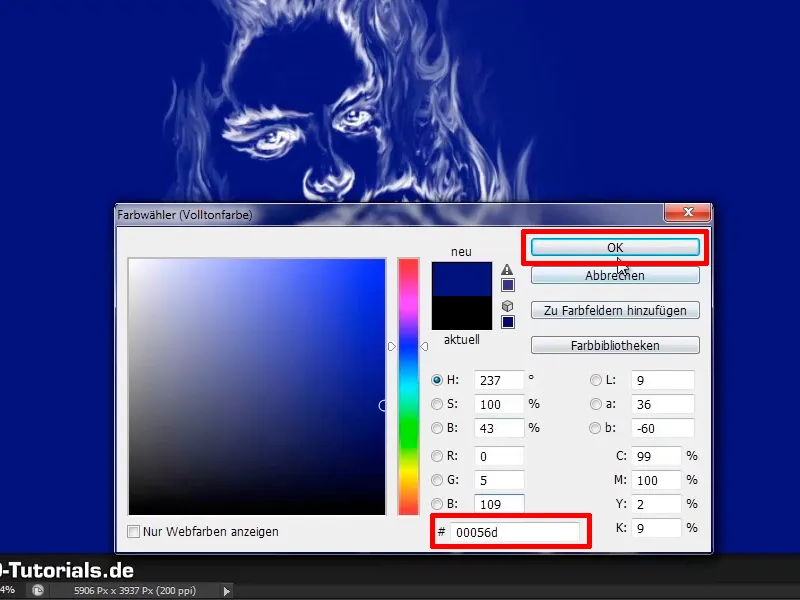The width and height of the screenshot is (800, 600).
Task: Click Zu Farbfeldern hinzufügen button
Action: tap(615, 310)
